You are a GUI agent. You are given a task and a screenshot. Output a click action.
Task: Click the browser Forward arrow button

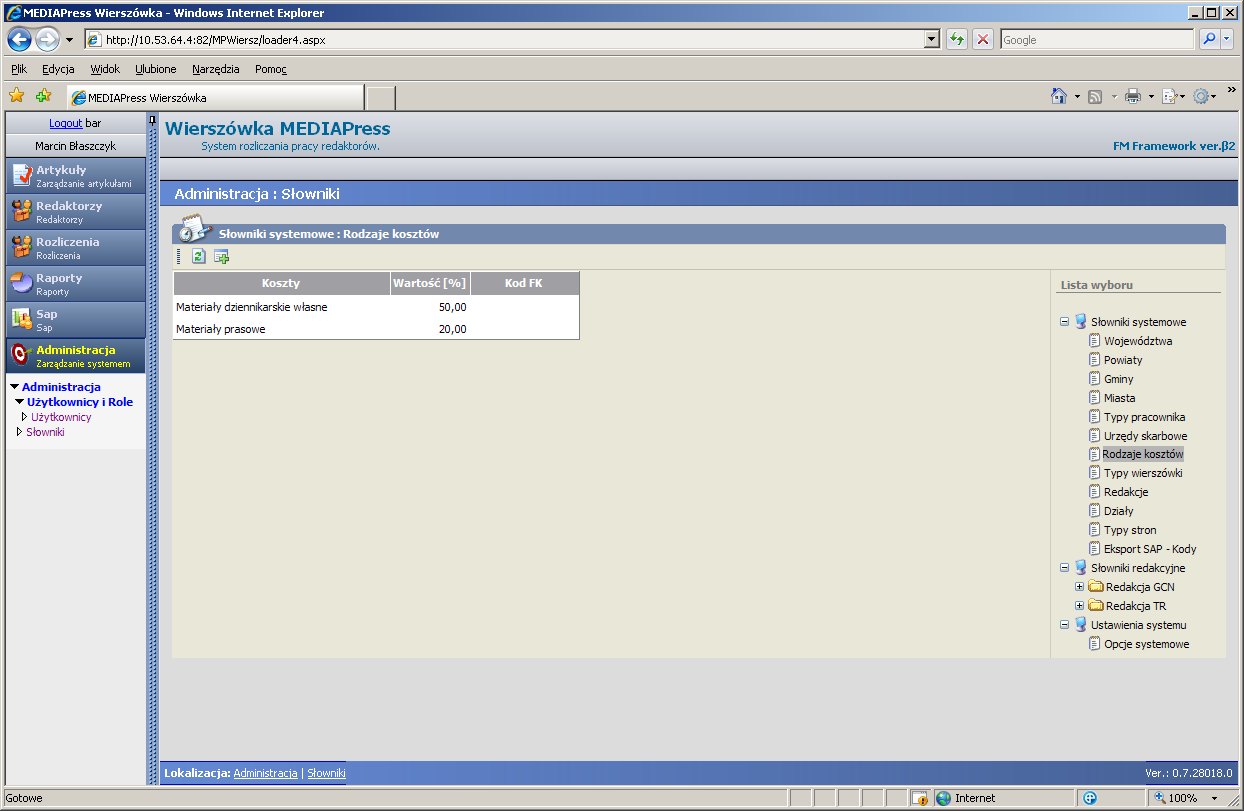tap(47, 40)
